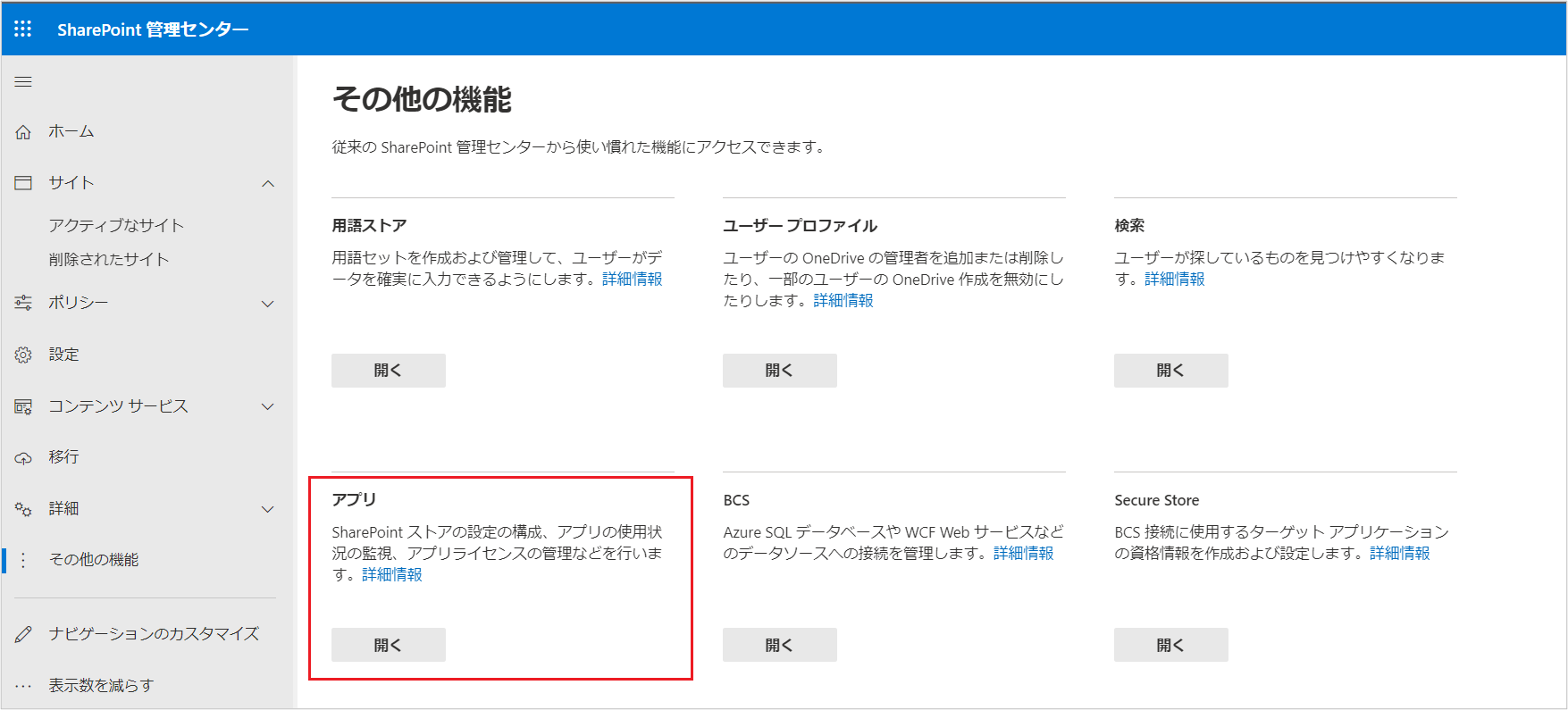The height and width of the screenshot is (710, 1568).
Task: Click the BCS card title
Action: pos(736,500)
